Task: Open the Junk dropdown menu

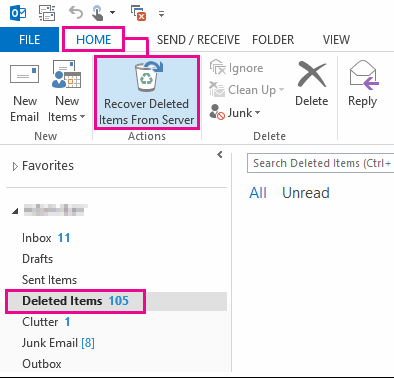Action: 235,113
